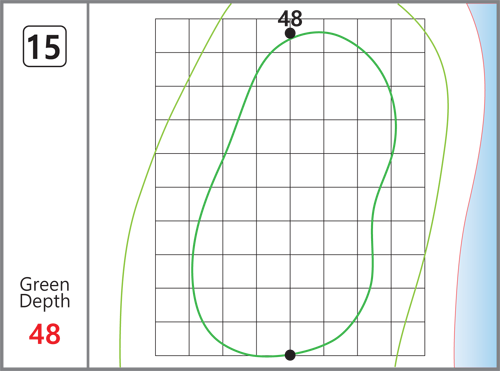This screenshot has width=500, height=371.
Task: Click the center vertical line between the dots
Action: (x=290, y=194)
